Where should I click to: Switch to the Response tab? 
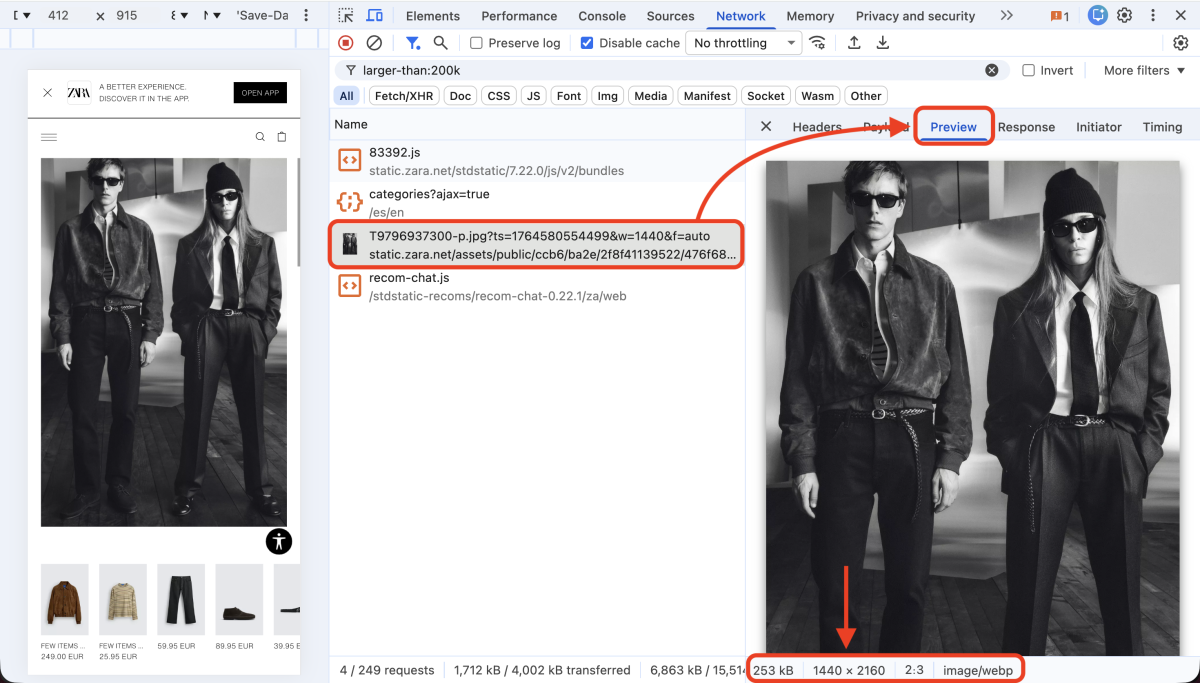tap(1026, 127)
